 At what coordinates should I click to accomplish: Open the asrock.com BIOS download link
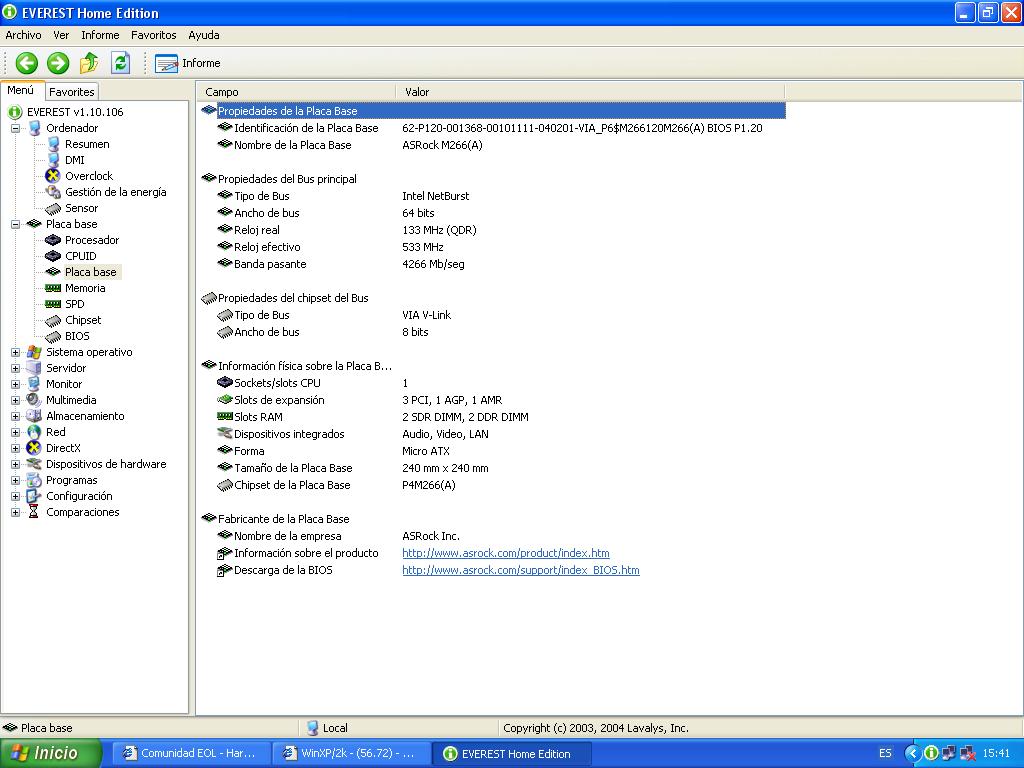[520, 570]
